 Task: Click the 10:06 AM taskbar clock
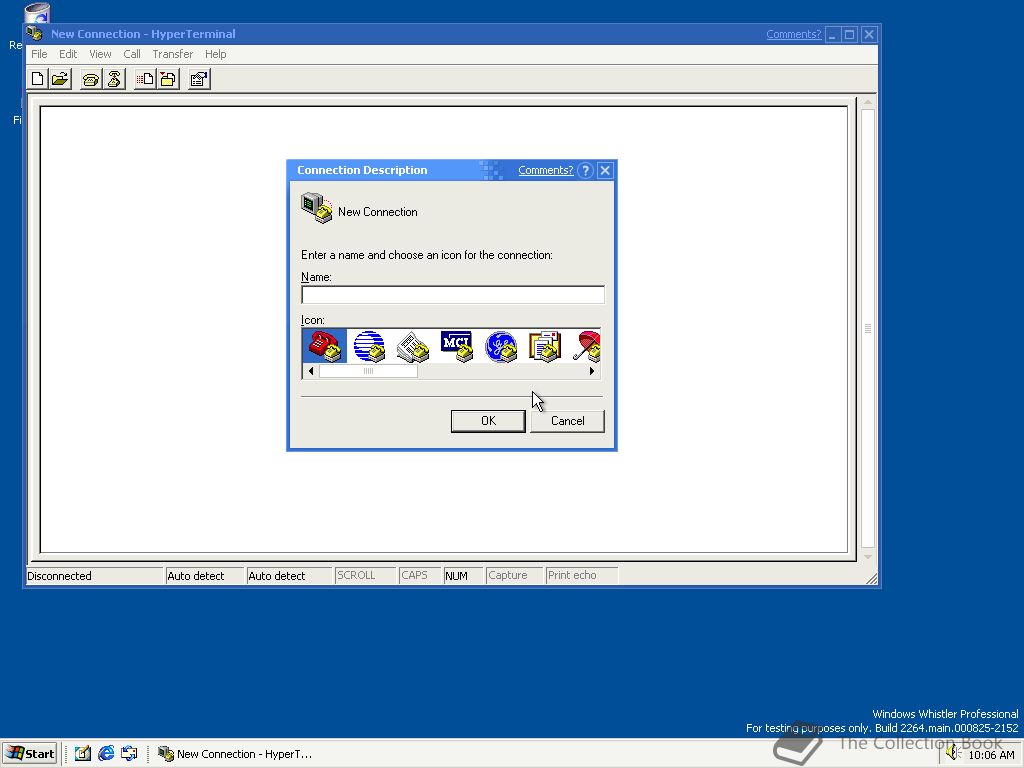click(x=991, y=755)
